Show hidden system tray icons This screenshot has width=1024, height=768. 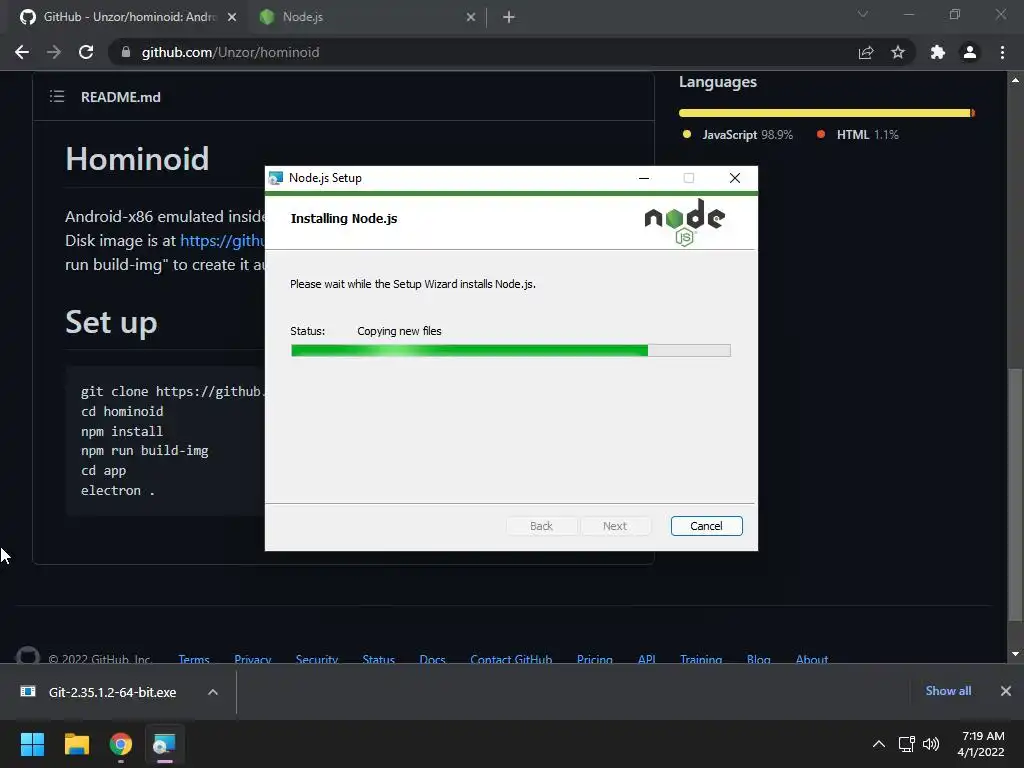click(x=879, y=744)
